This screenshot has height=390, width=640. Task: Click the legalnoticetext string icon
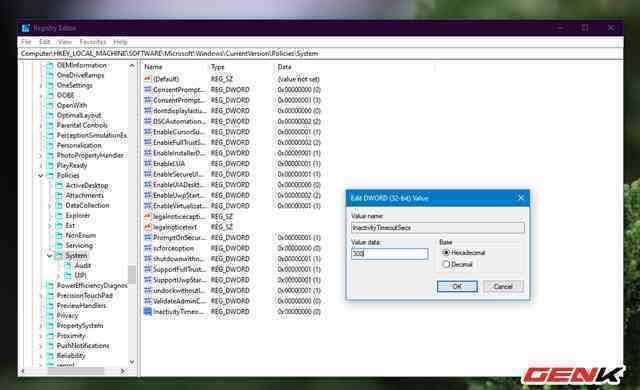[x=148, y=227]
